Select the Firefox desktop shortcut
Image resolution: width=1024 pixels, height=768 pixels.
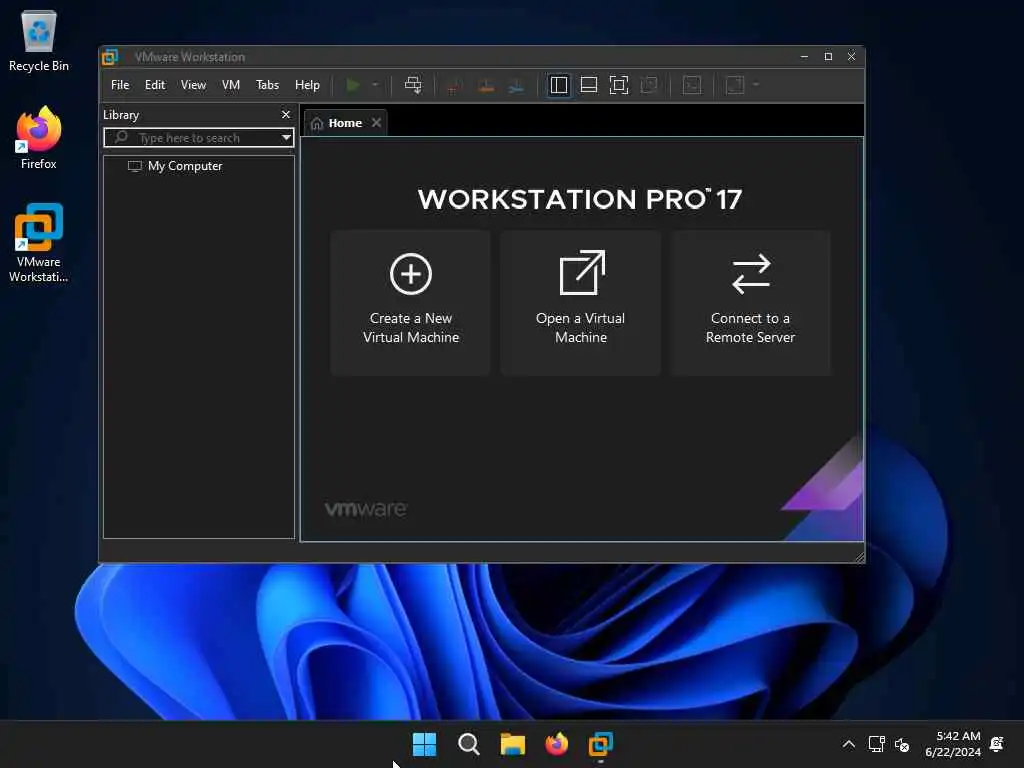39,137
